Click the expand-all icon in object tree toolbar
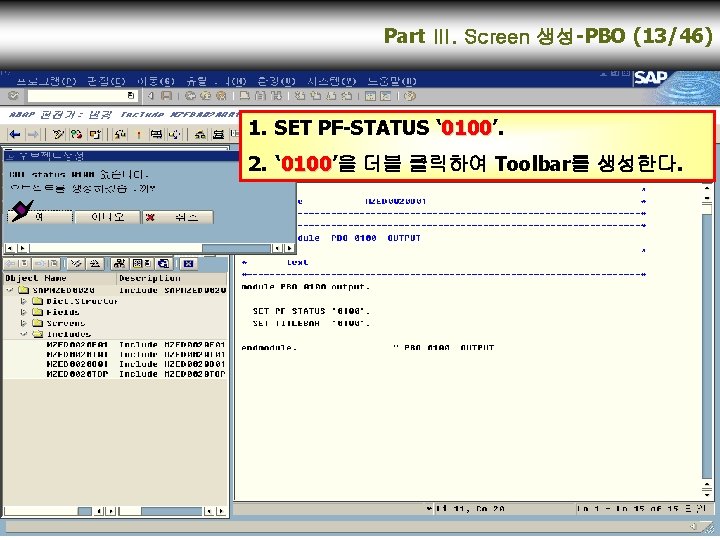The image size is (720, 540). coord(76,264)
